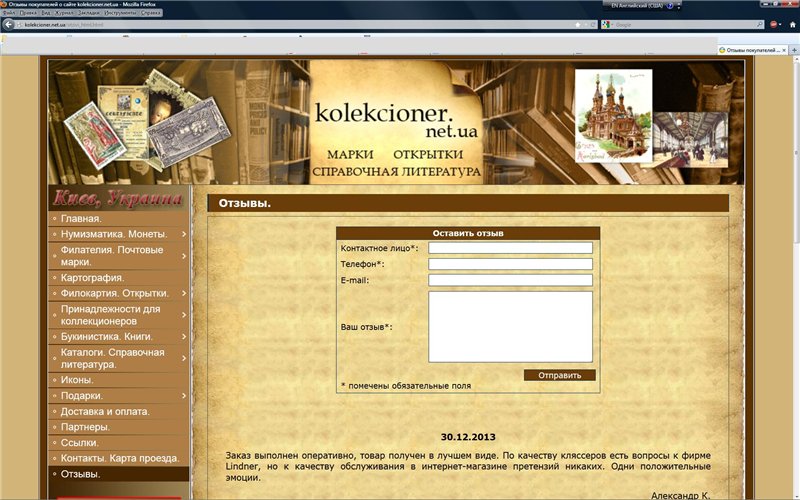Expand the Подарки submenu arrow
The width and height of the screenshot is (800, 500).
coord(184,396)
